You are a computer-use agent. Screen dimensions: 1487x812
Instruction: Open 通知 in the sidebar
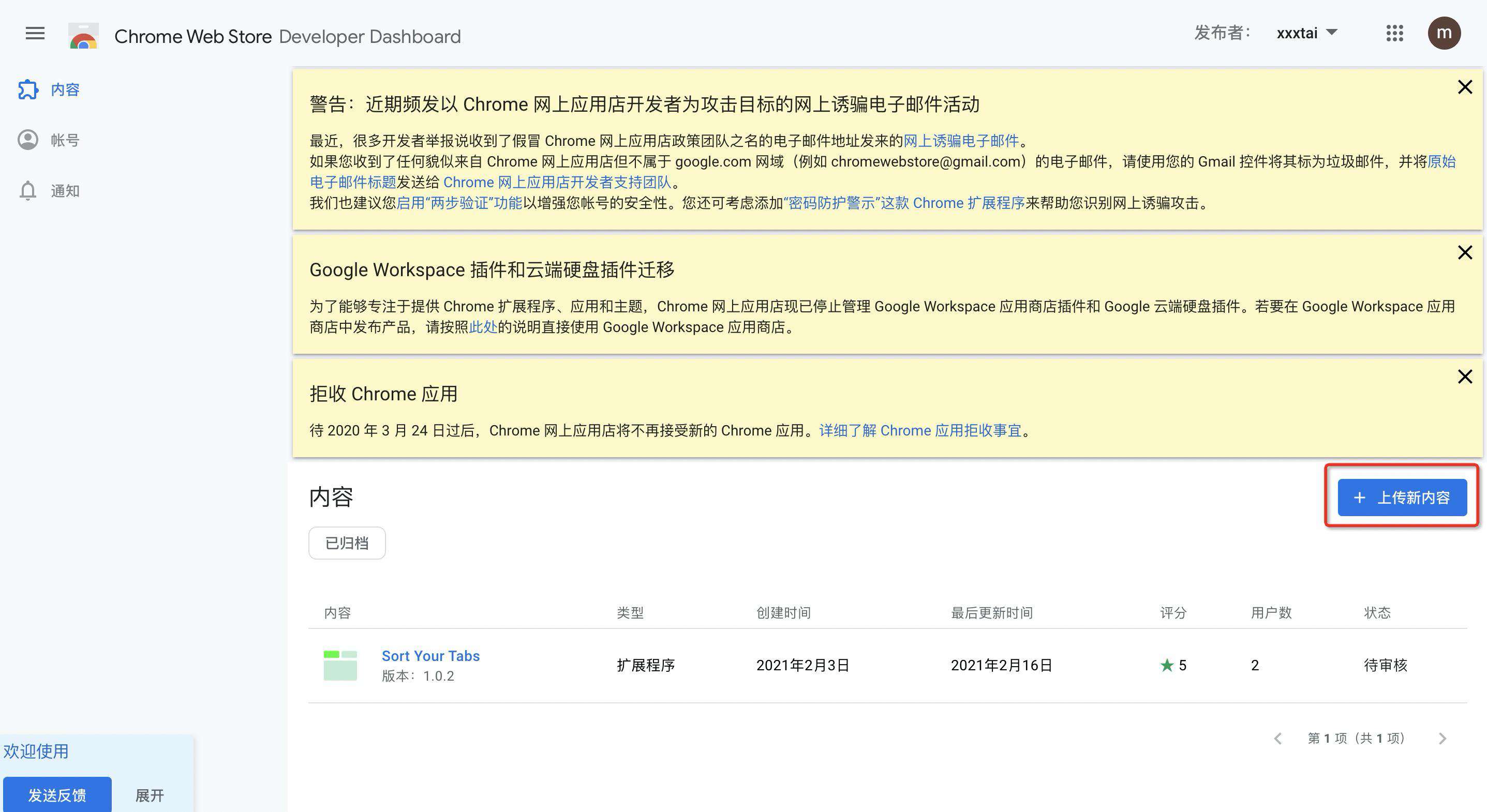tap(65, 191)
